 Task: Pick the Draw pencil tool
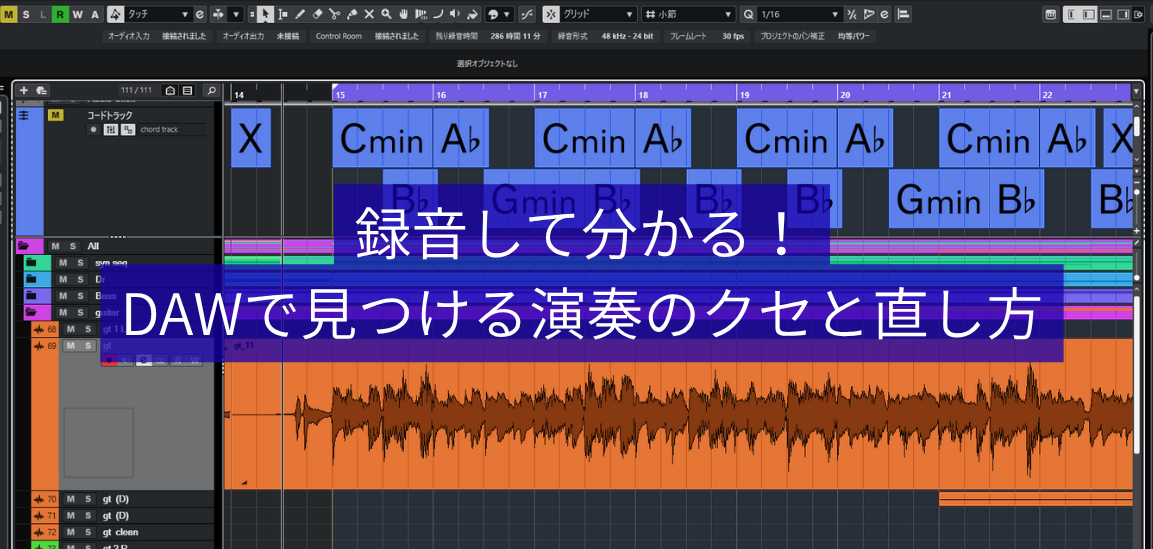(301, 15)
